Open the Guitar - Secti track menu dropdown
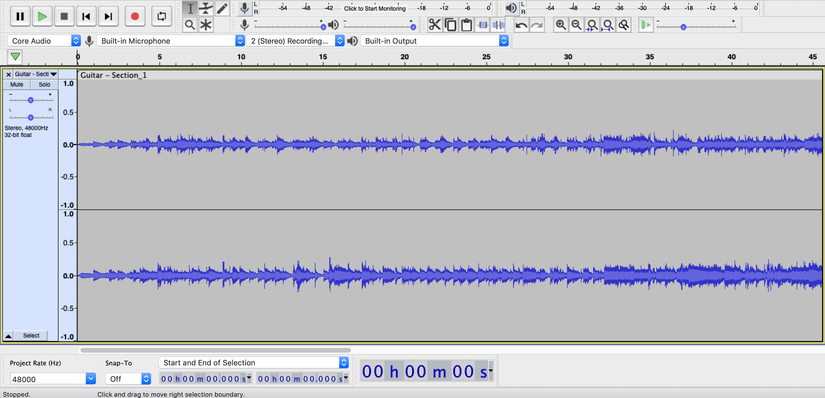Viewport: 825px width, 398px height. tap(36, 74)
